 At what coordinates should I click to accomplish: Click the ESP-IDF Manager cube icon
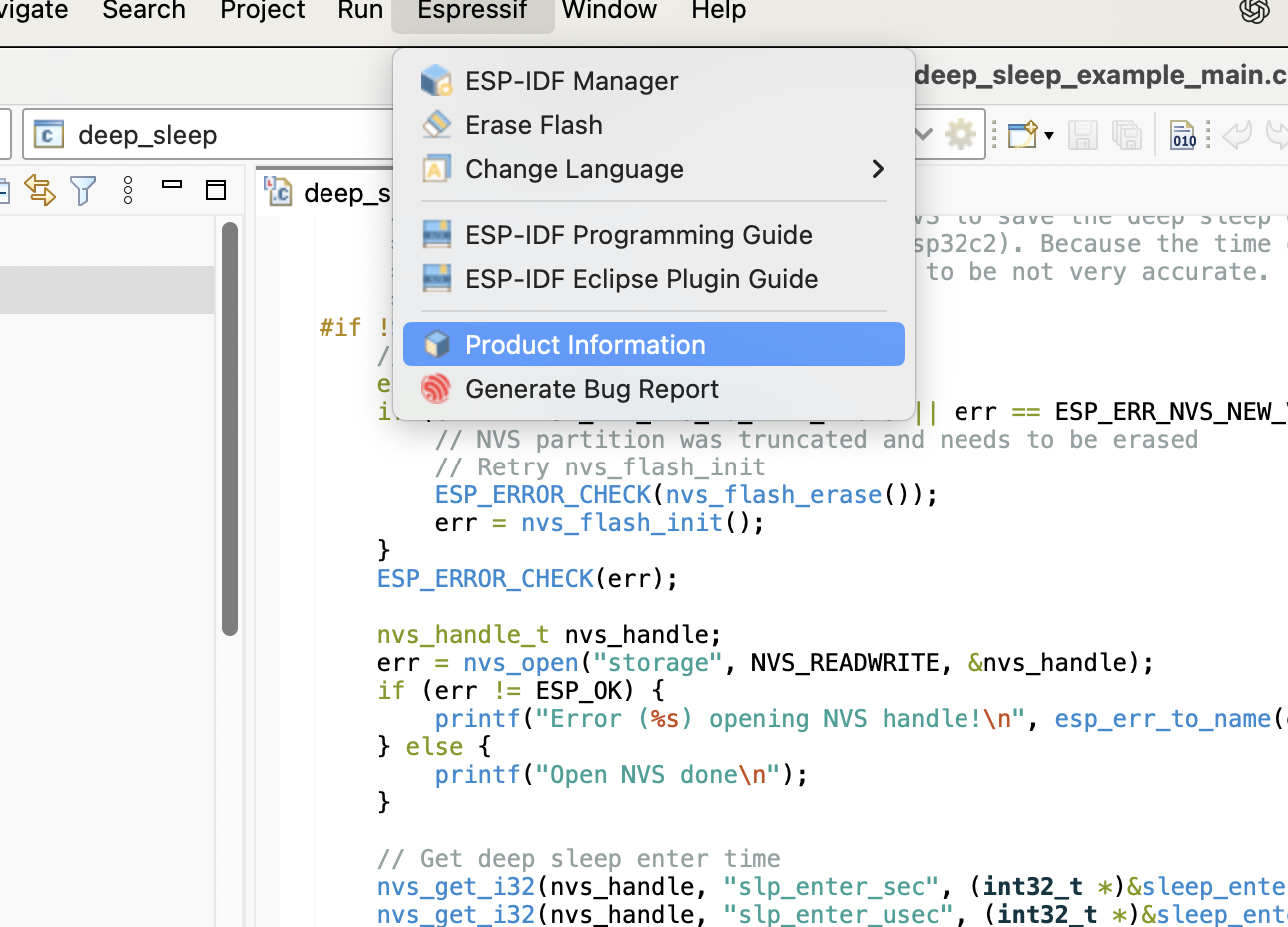coord(436,81)
